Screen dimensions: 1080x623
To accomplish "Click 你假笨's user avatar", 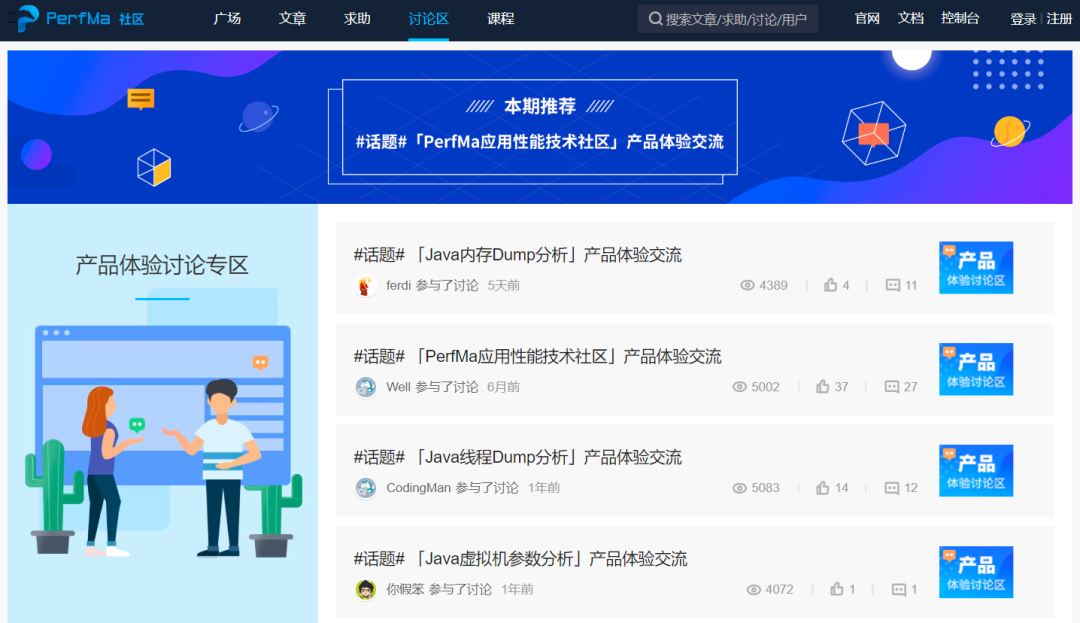I will tap(366, 590).
